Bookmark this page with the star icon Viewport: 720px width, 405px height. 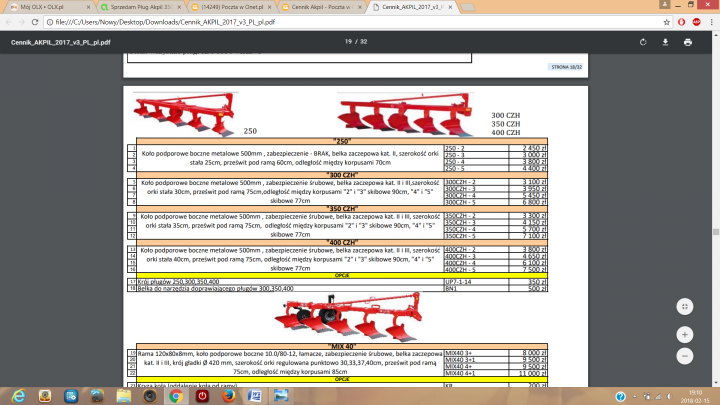665,20
